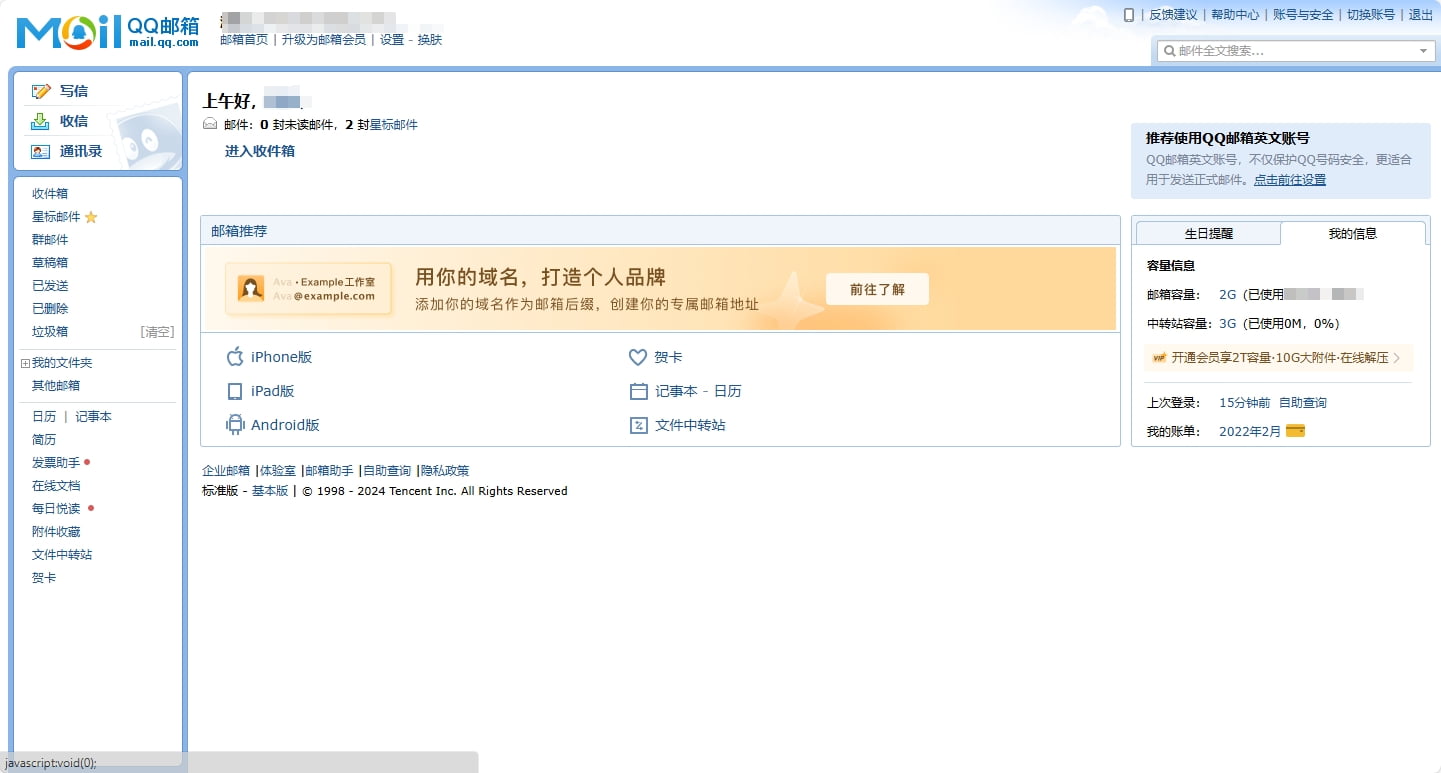Click the receive mail (收信) icon
The image size is (1441, 773).
click(x=40, y=121)
